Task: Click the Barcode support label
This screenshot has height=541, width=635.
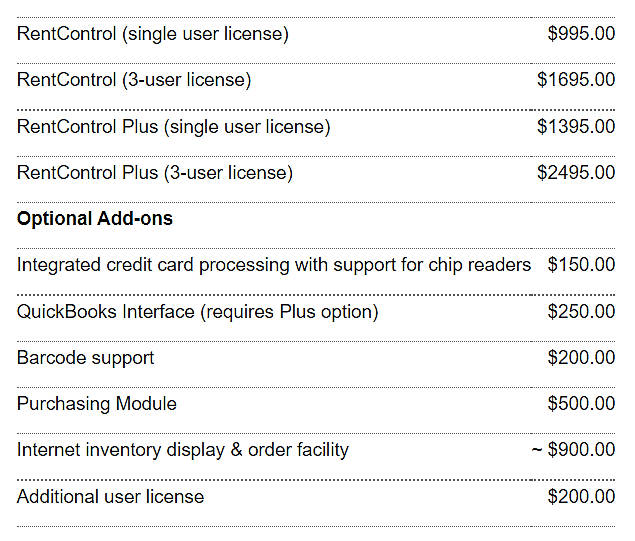Action: [x=85, y=358]
